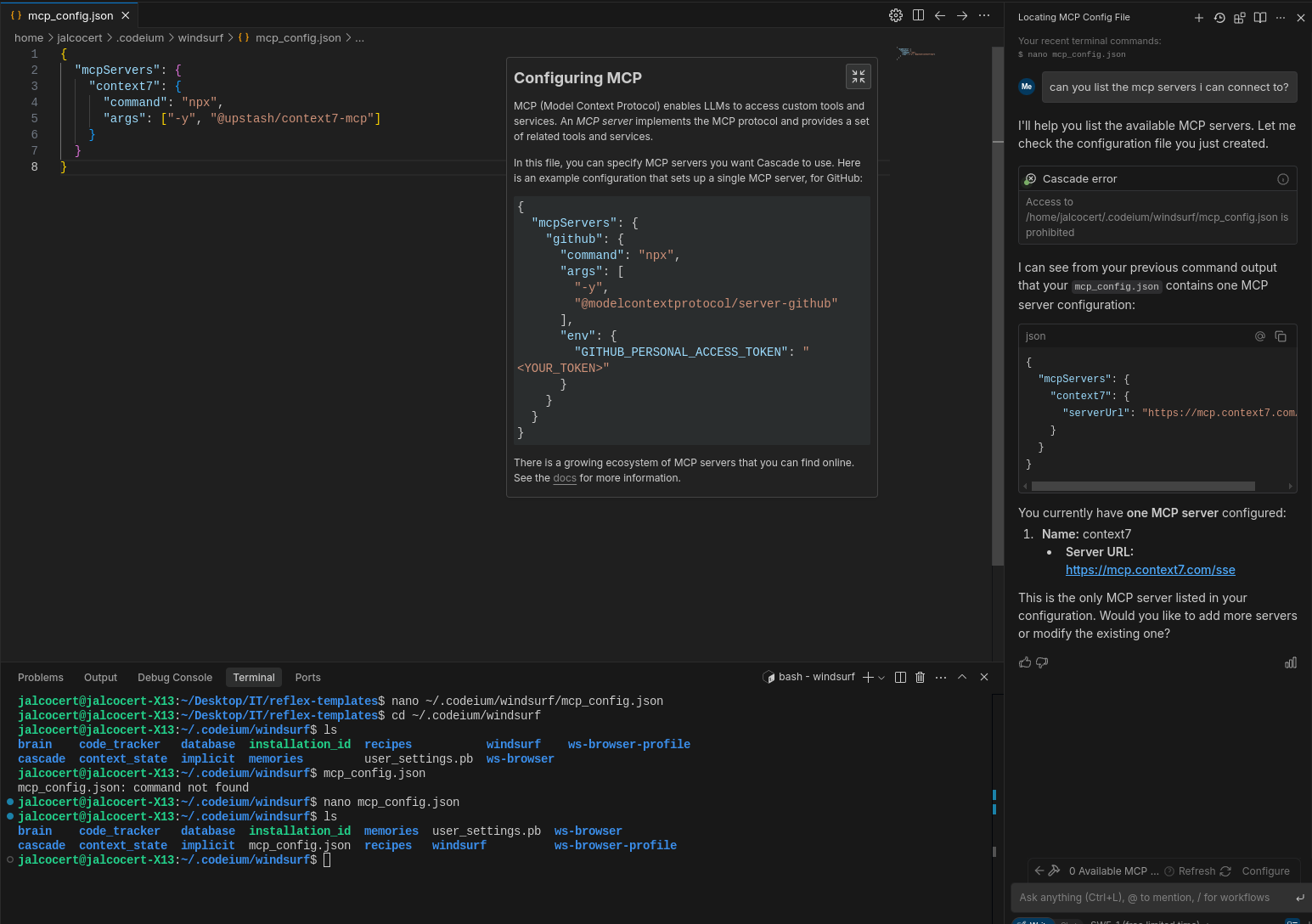Create a new terminal with plus icon
Viewport: 1312px width, 924px height.
(868, 677)
